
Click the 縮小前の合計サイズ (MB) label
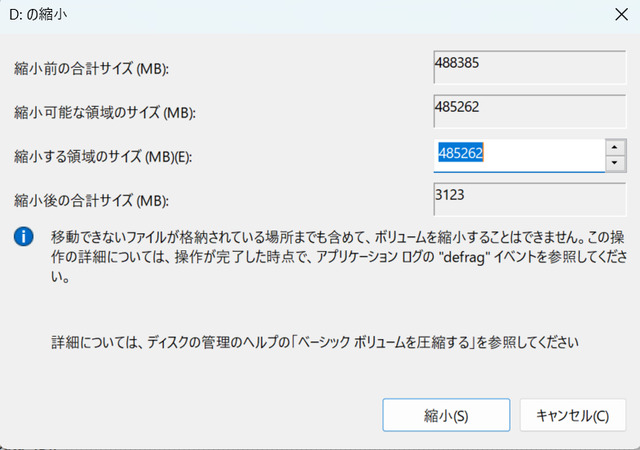(92, 69)
